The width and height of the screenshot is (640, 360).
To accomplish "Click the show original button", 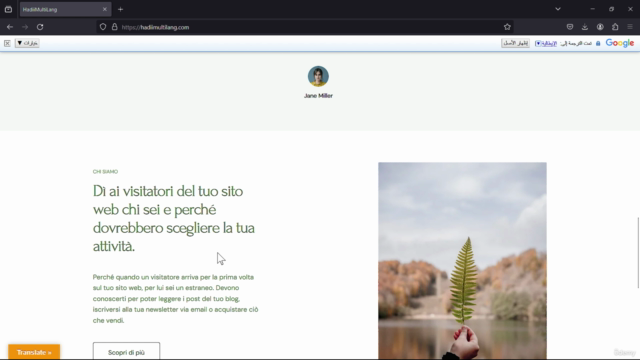I will (515, 43).
